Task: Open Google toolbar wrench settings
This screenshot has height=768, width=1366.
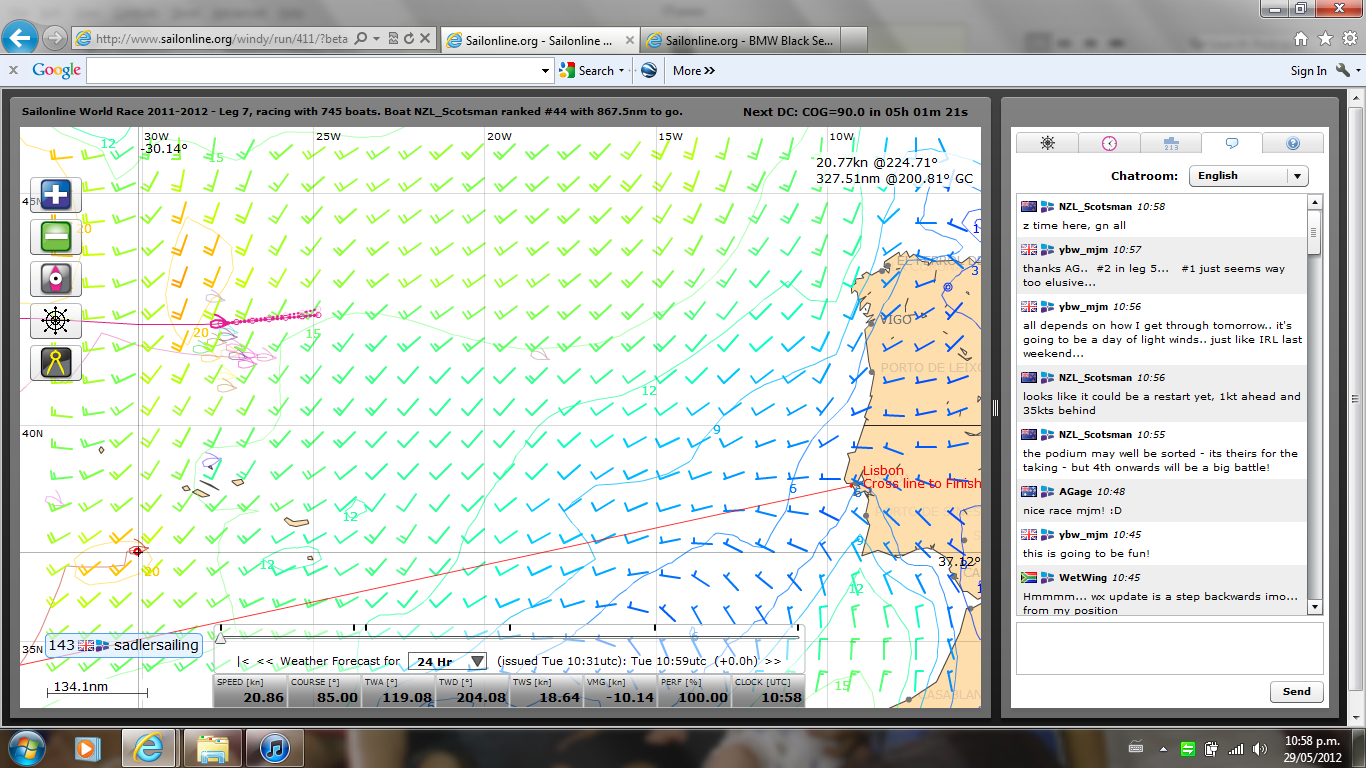Action: [1341, 70]
